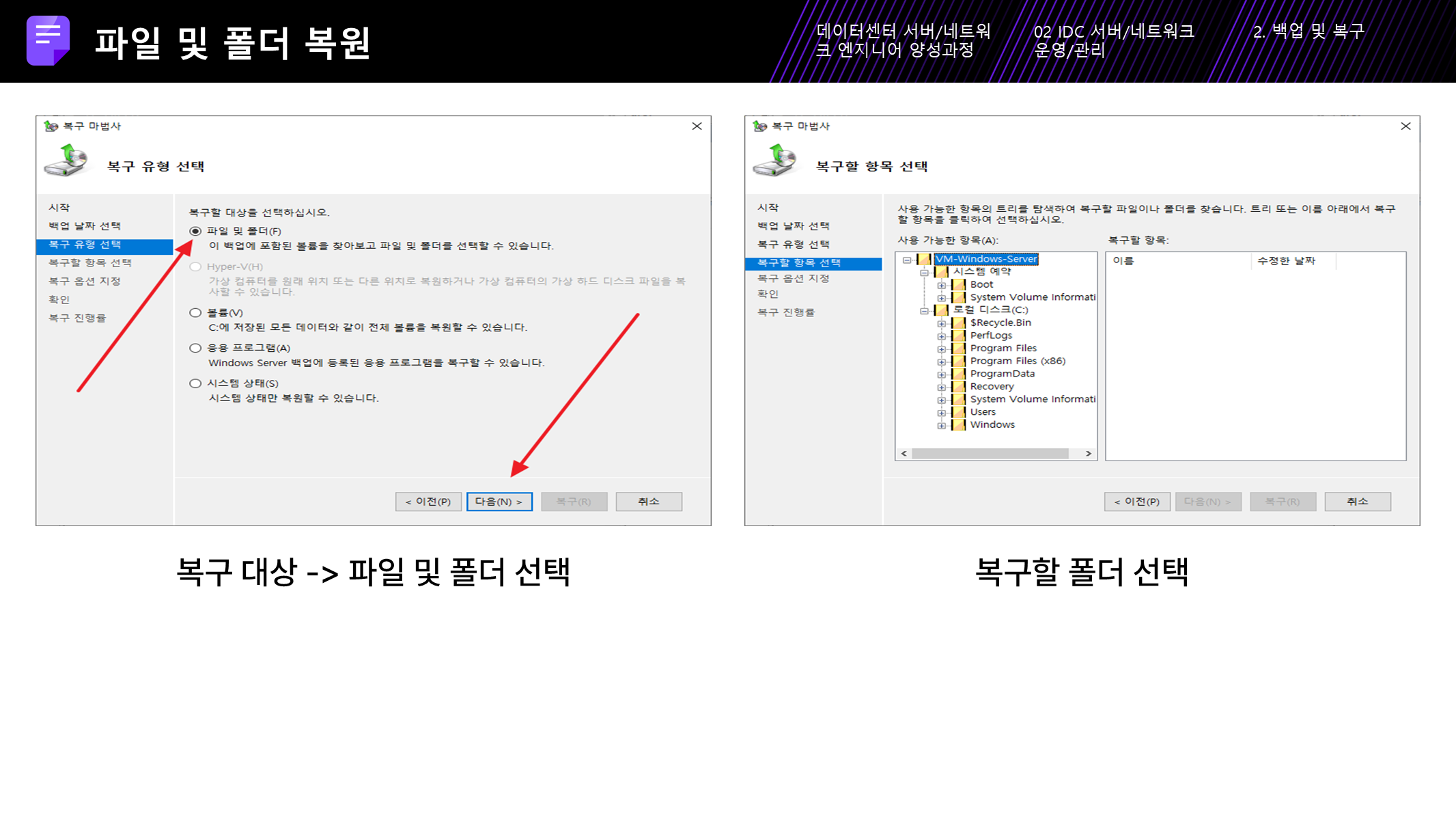The width and height of the screenshot is (1456, 820).
Task: Click 이전(P) button in right dialog
Action: [1136, 502]
